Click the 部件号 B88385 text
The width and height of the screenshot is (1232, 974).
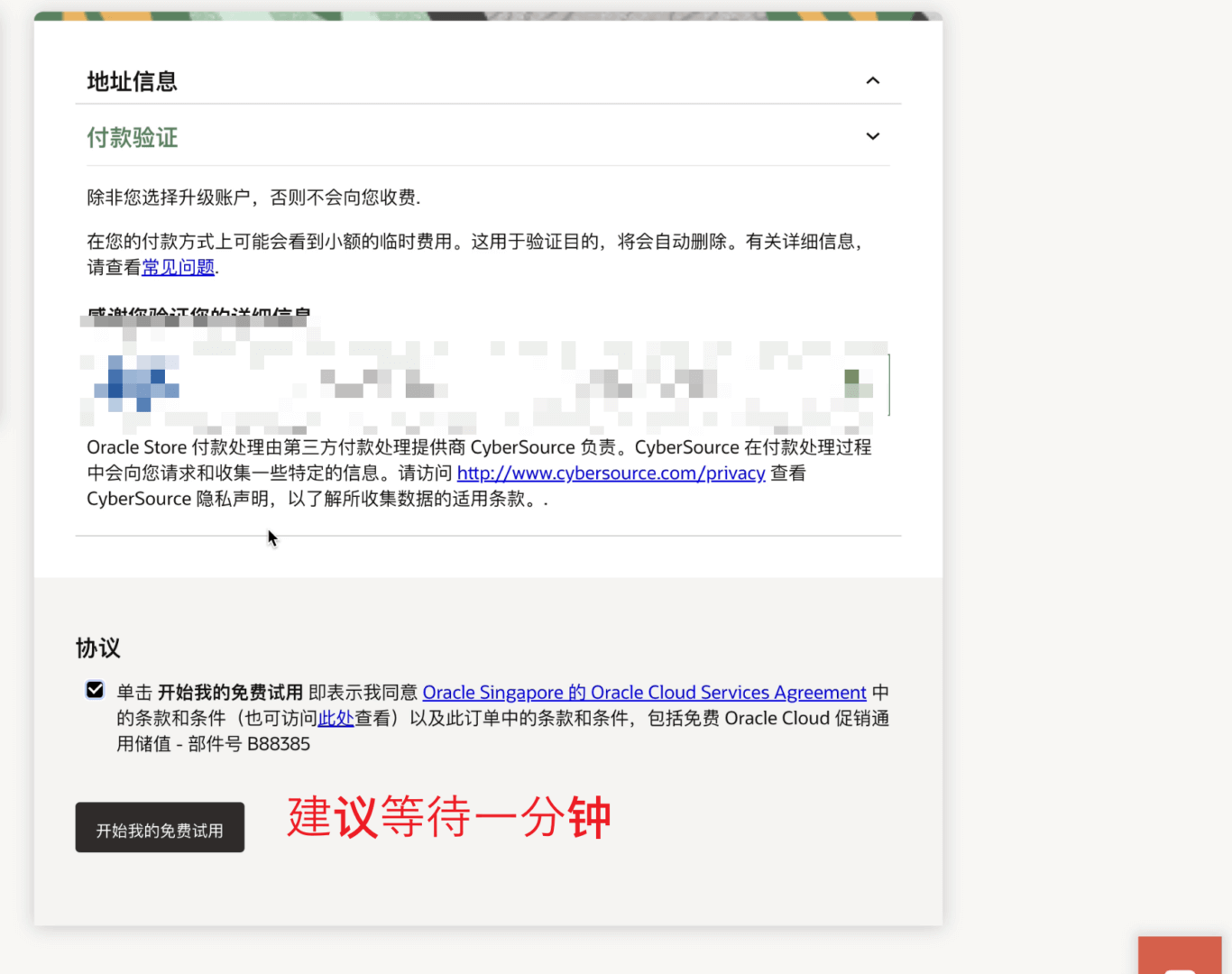tap(249, 744)
